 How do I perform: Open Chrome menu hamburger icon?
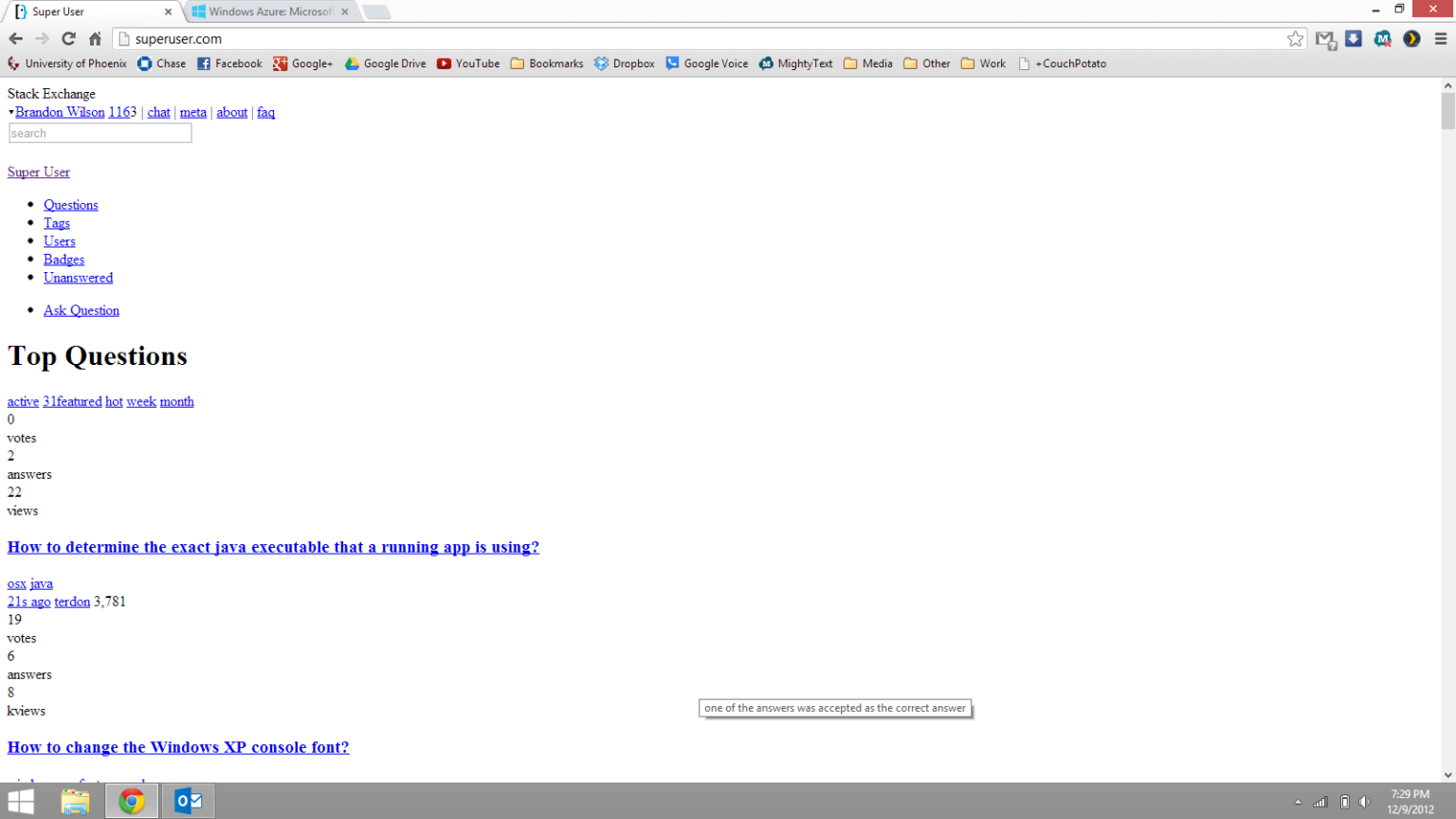(1441, 39)
